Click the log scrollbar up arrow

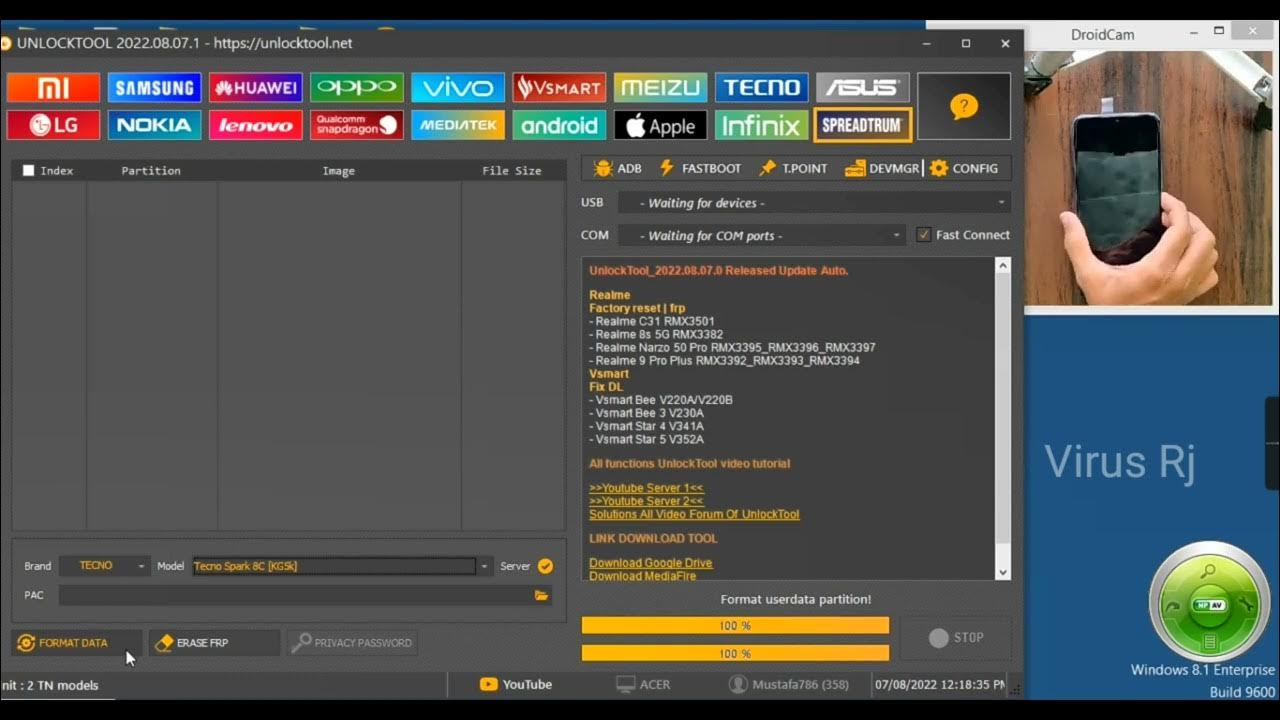pos(1003,265)
